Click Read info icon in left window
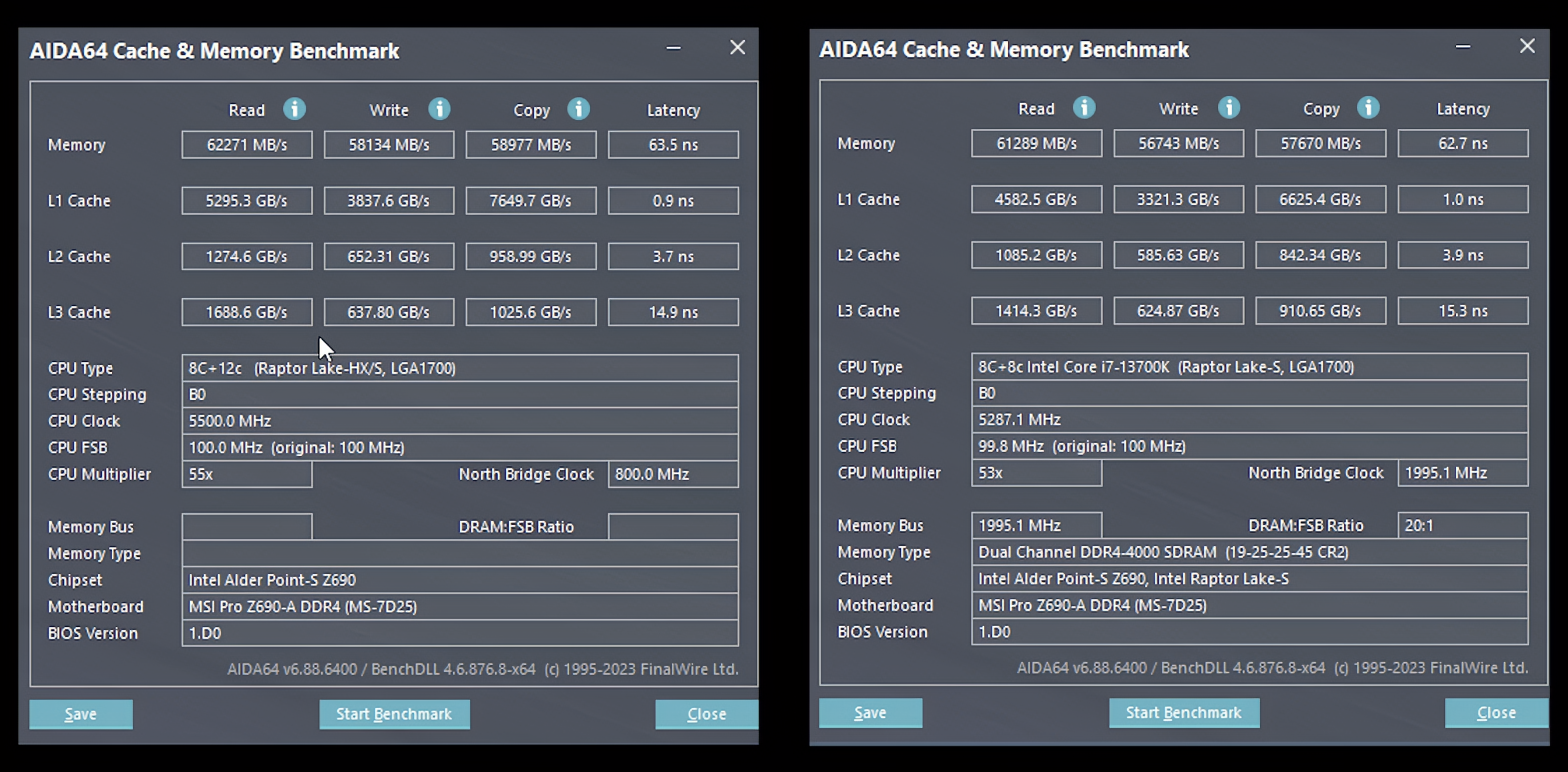The height and width of the screenshot is (772, 1568). pos(295,109)
